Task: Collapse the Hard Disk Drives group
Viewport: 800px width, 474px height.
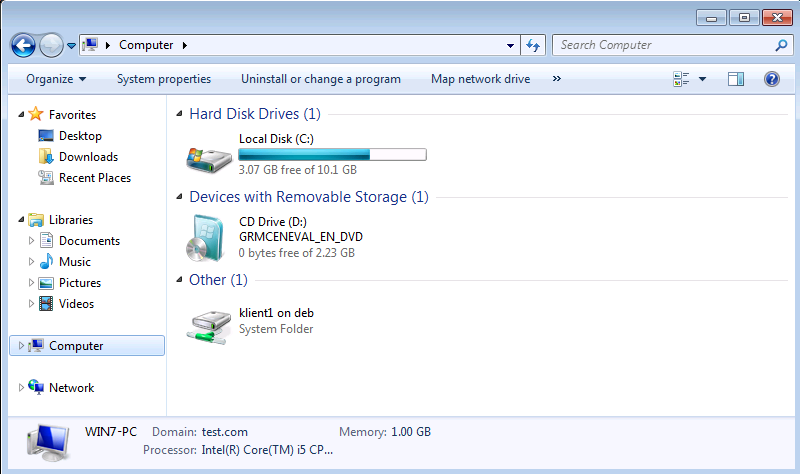Action: pyautogui.click(x=180, y=115)
